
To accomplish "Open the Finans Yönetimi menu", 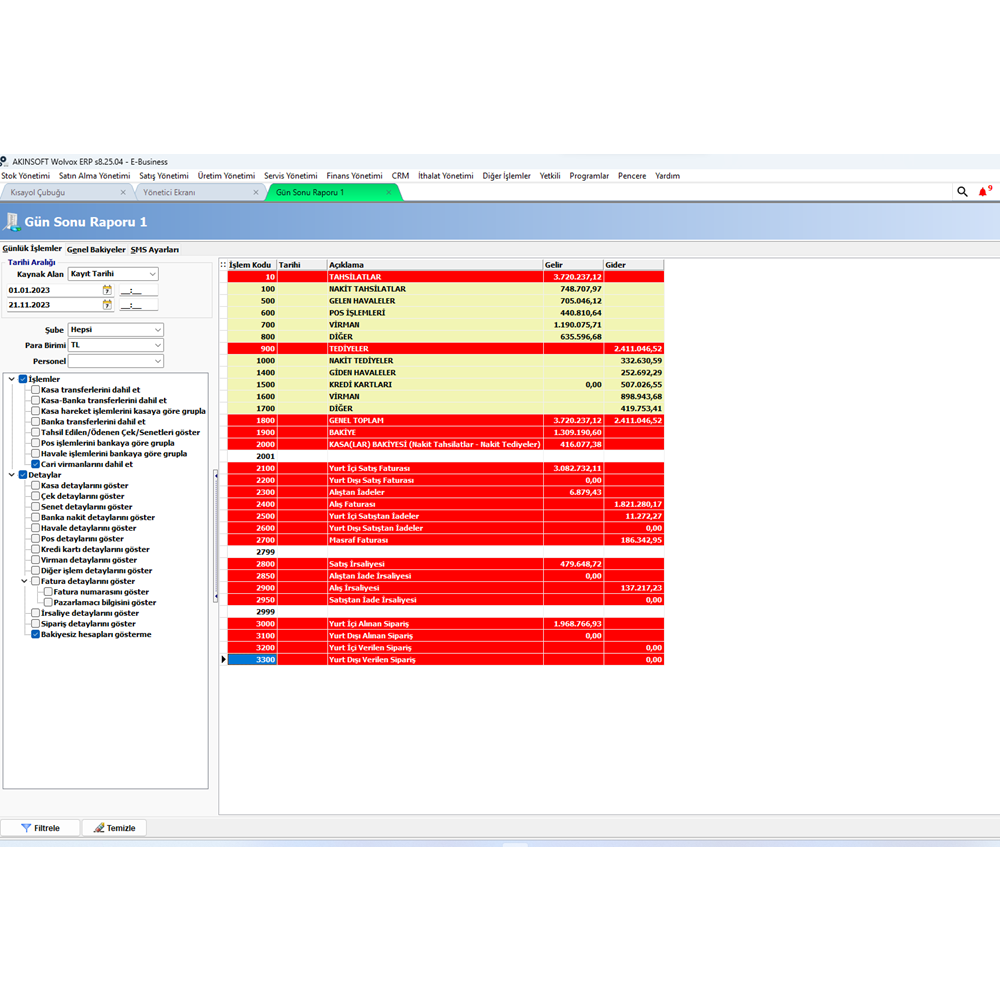I will 354,176.
